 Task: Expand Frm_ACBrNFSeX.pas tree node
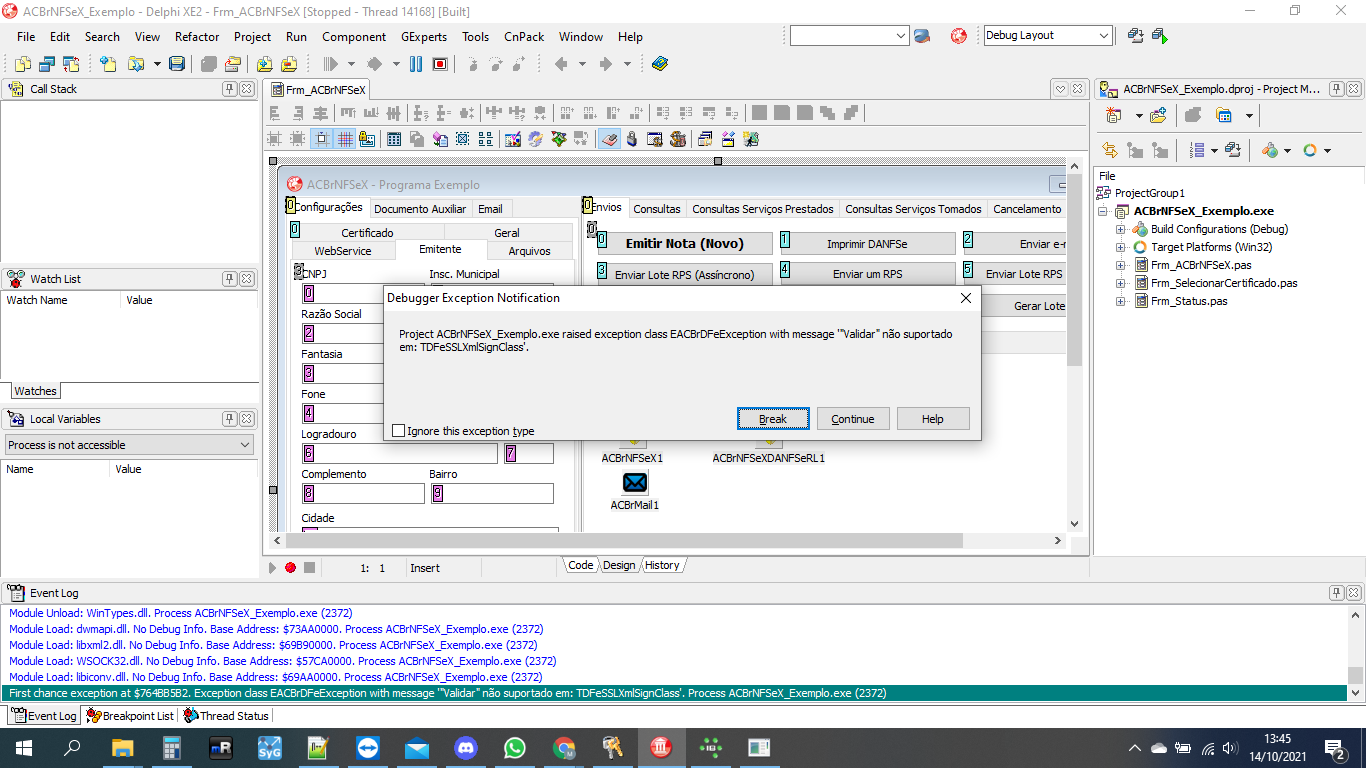pos(1121,265)
